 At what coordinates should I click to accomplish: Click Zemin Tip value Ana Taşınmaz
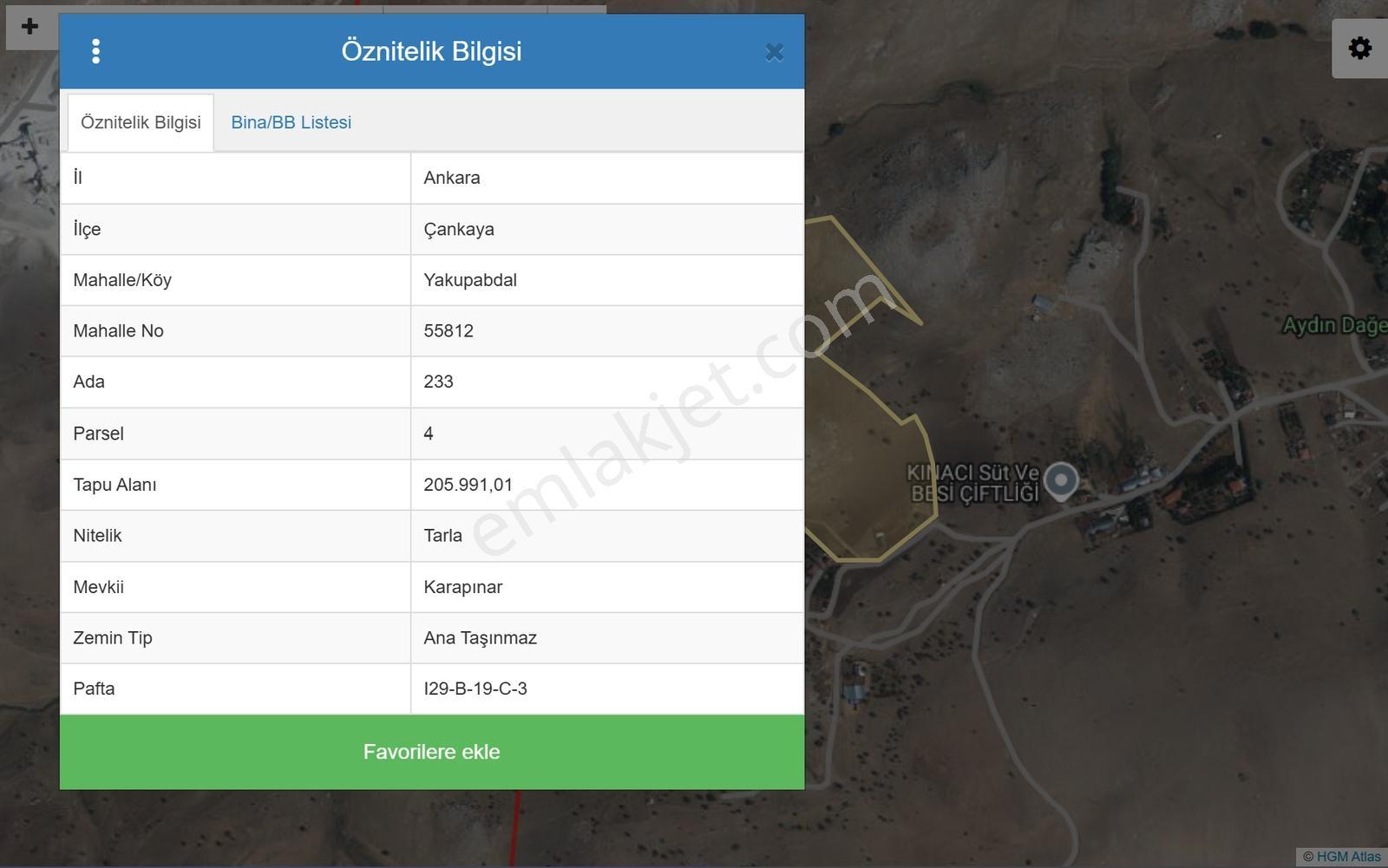(480, 638)
